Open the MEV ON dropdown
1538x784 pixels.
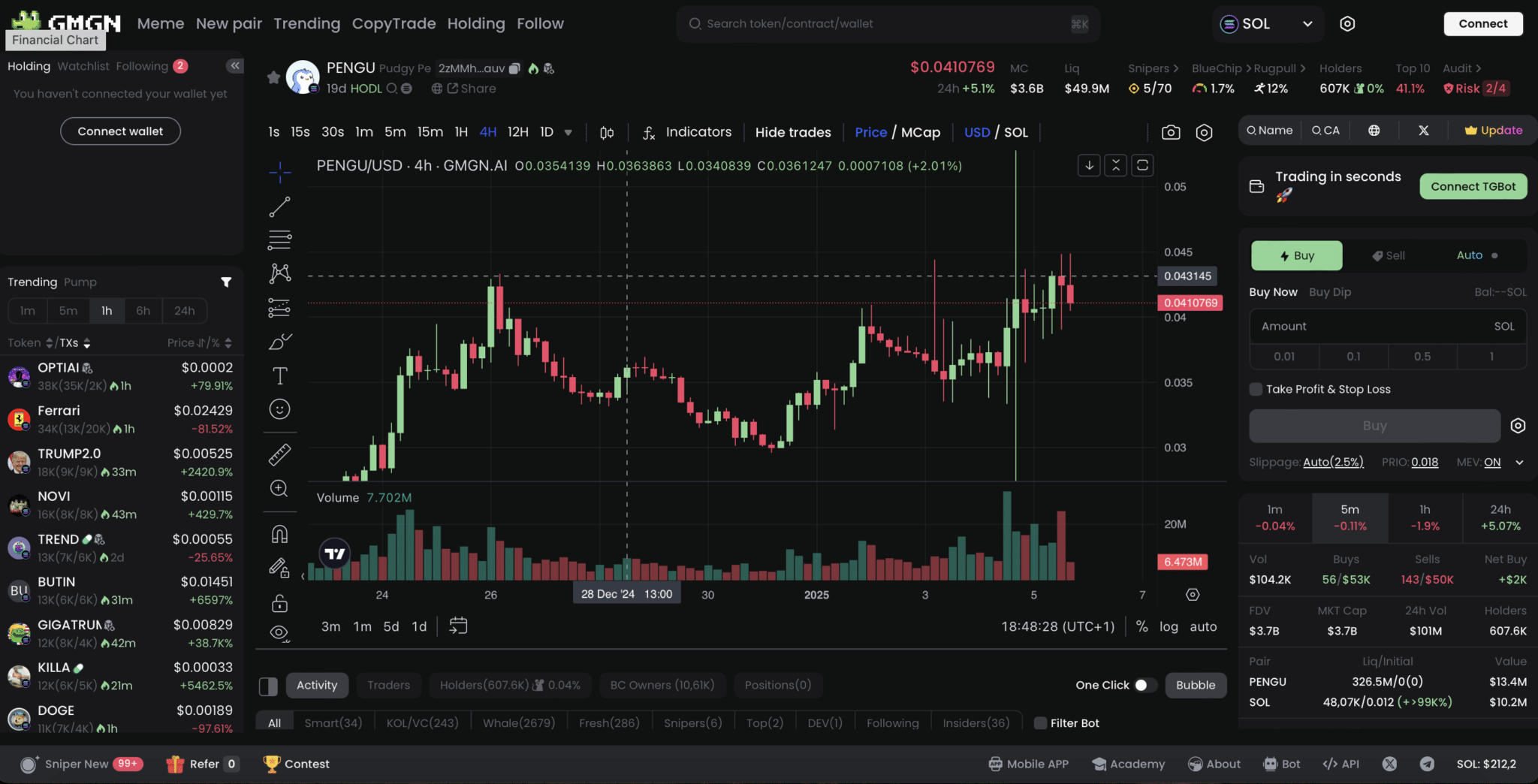coord(1520,463)
